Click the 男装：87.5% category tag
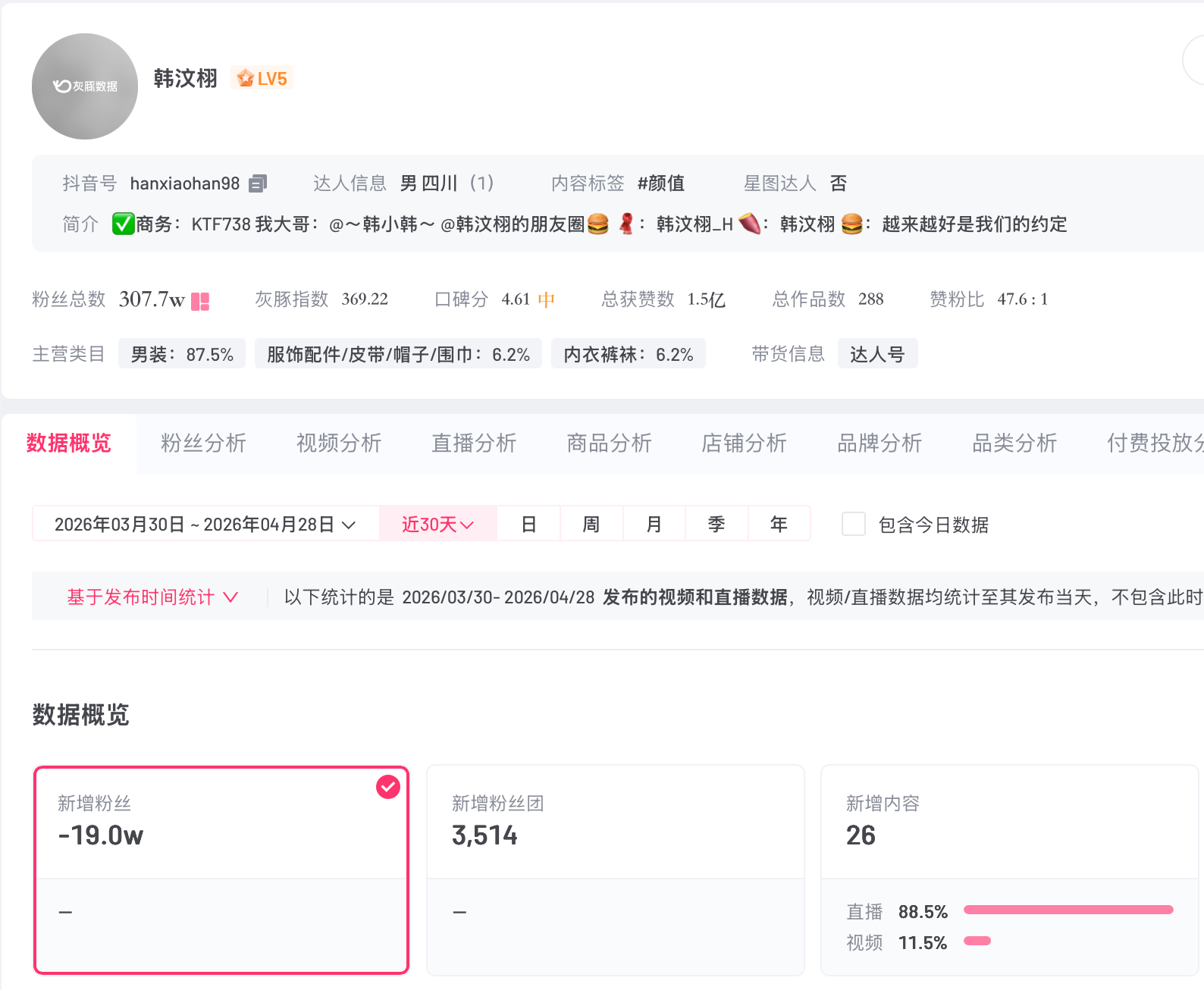1204x990 pixels. (182, 354)
